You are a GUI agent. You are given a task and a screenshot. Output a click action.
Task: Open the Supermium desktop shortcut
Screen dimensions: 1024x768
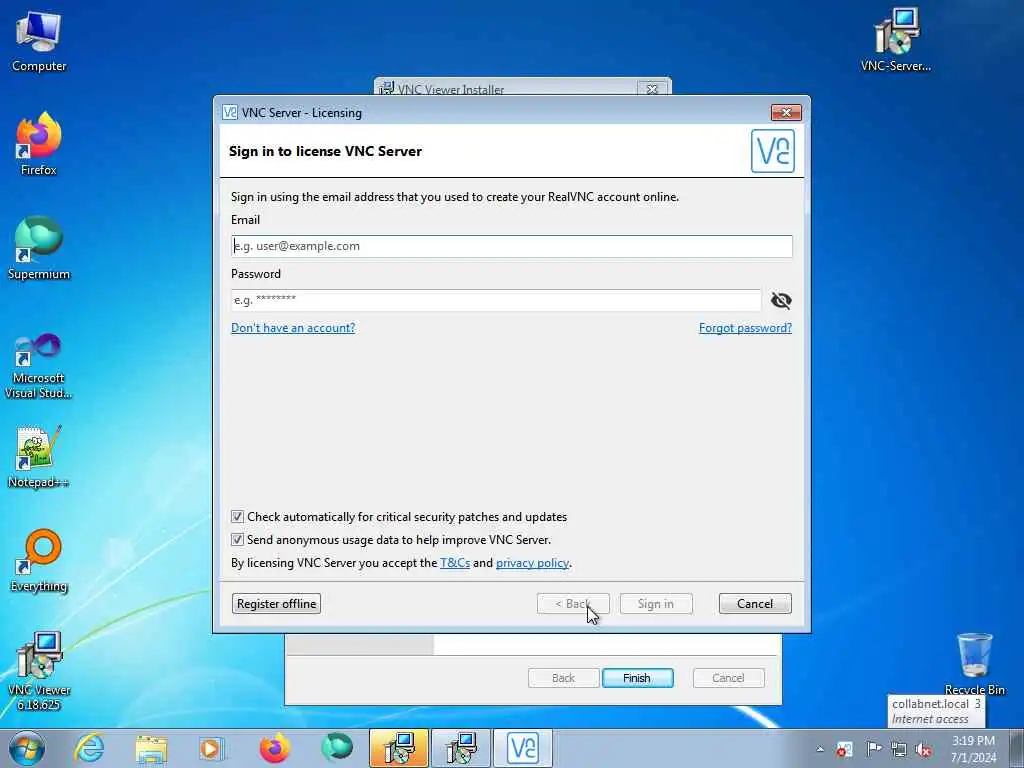tap(39, 248)
